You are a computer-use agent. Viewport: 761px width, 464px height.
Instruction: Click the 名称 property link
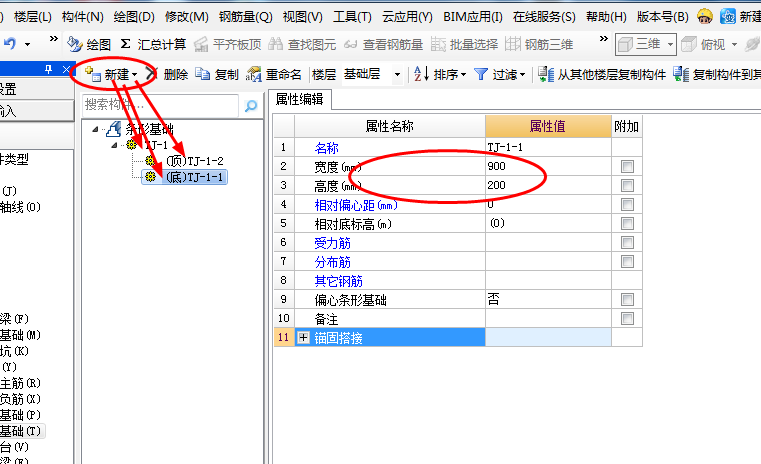click(327, 148)
